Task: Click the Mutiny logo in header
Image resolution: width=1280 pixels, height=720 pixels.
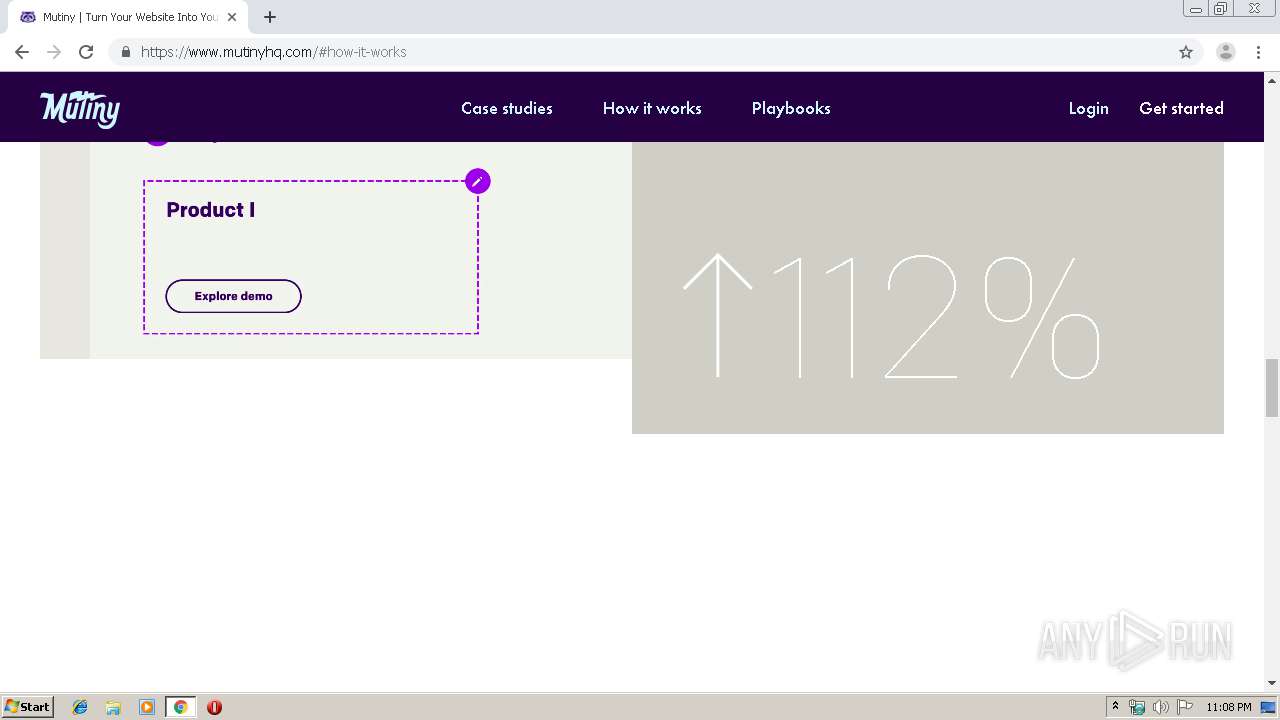Action: pyautogui.click(x=80, y=108)
